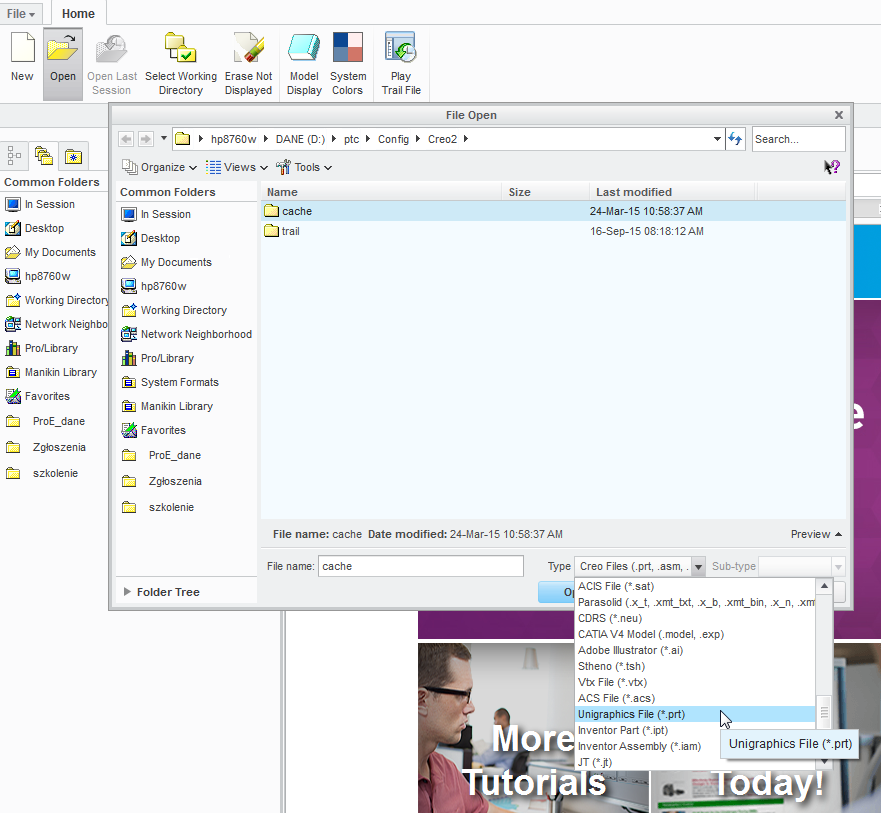The image size is (881, 813).
Task: Go forward with dialog's right arrow button
Action: [x=146, y=139]
